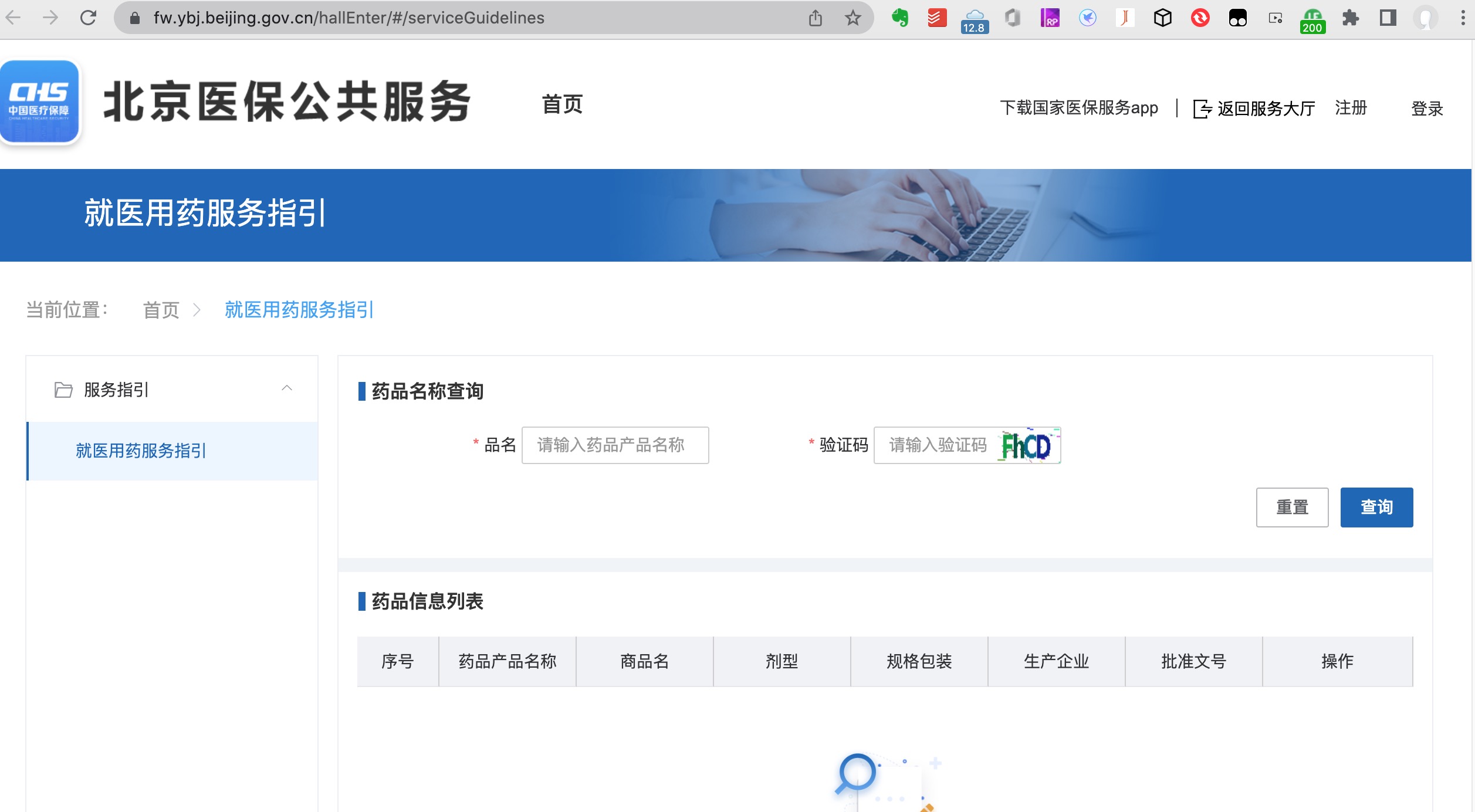
Task: Click the browser address bar URL
Action: click(349, 18)
